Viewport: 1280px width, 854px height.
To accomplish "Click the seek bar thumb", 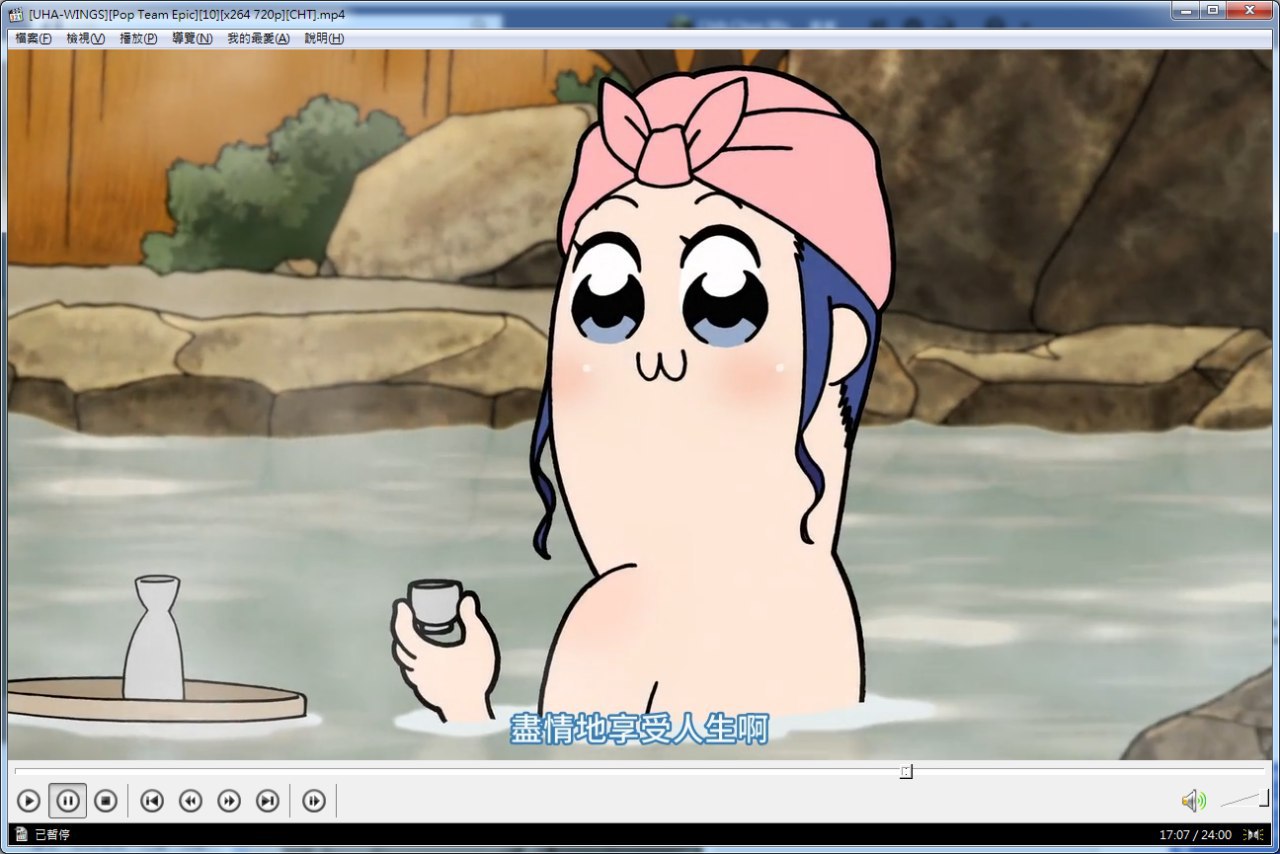I will [906, 771].
